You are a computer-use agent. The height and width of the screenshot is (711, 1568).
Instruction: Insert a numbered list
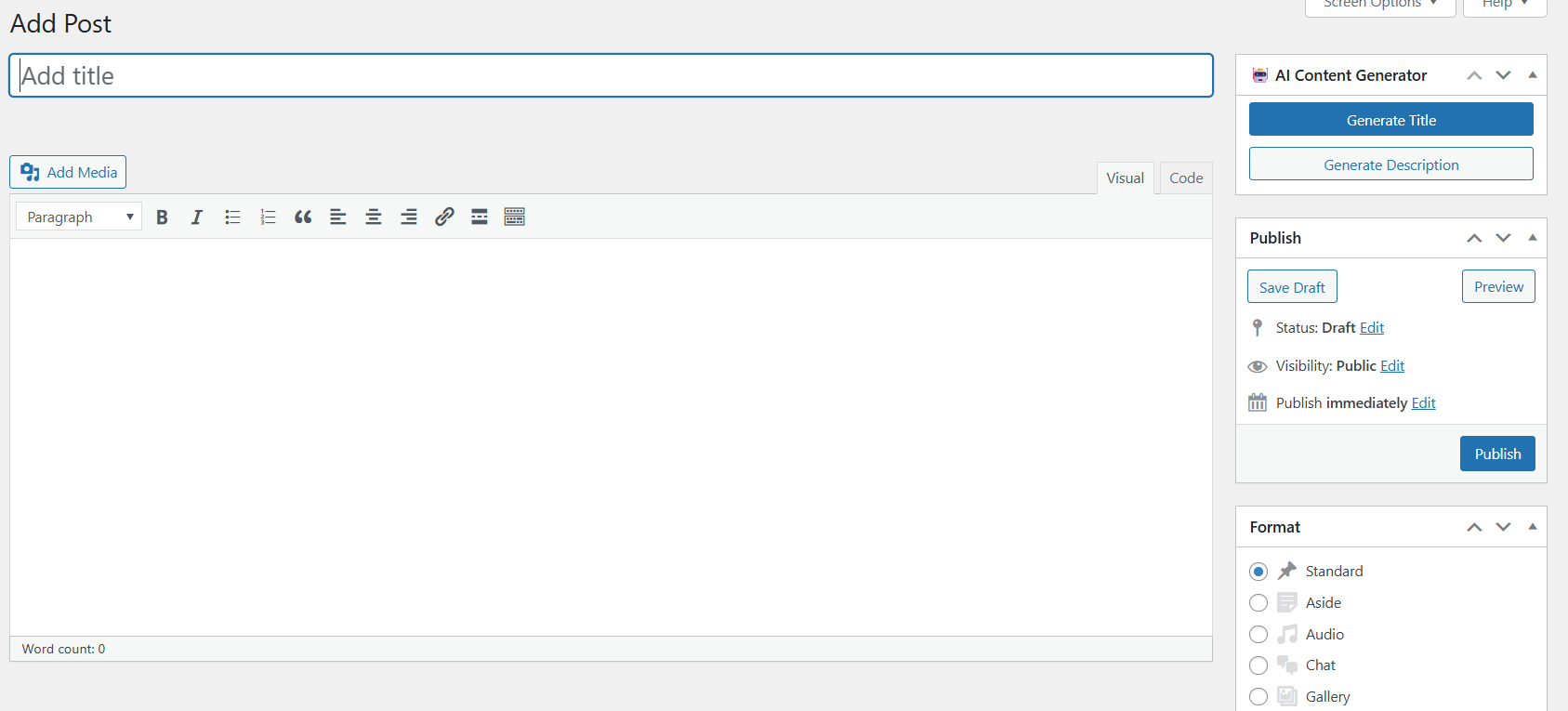click(x=268, y=217)
